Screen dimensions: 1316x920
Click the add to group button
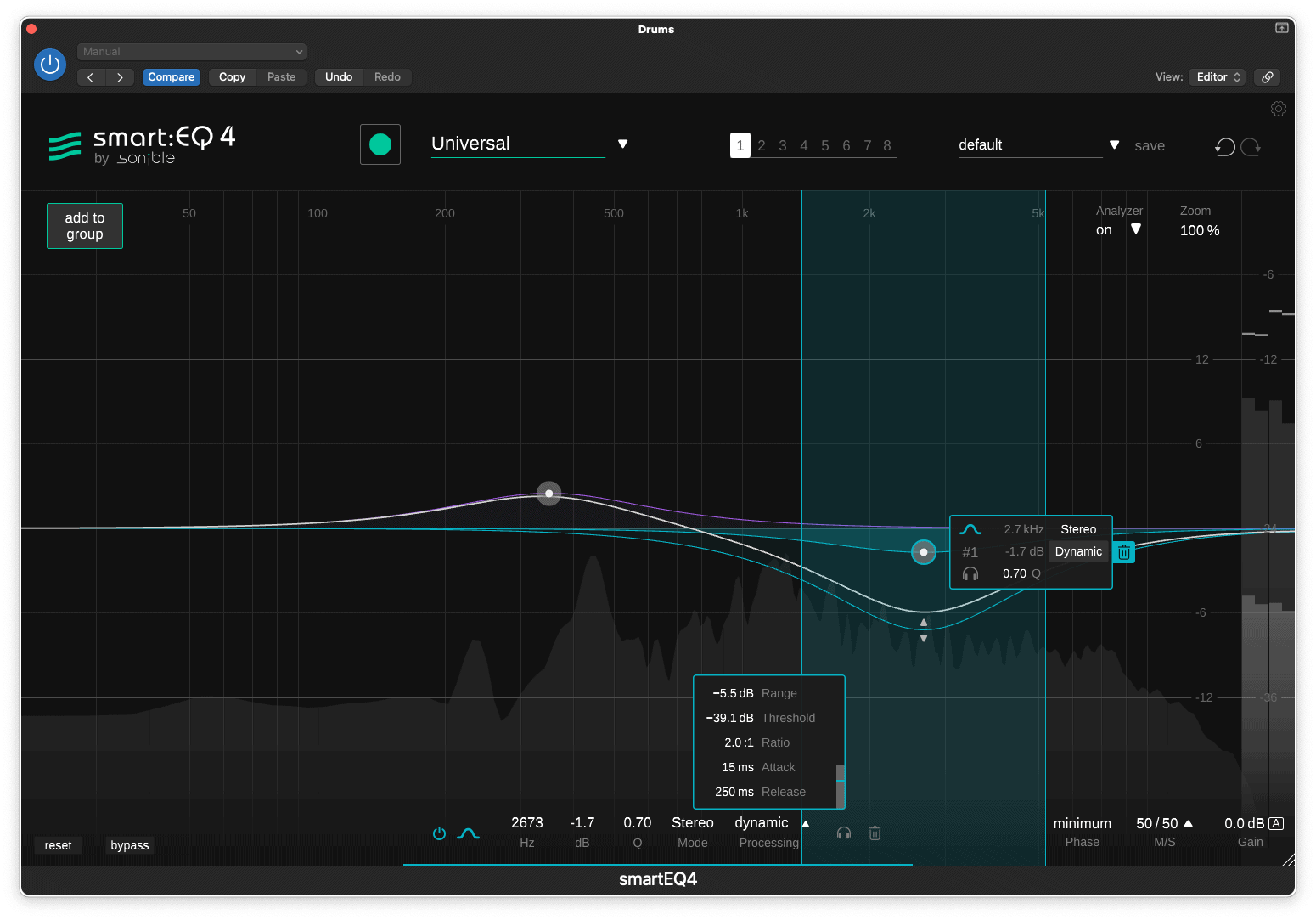[x=85, y=226]
